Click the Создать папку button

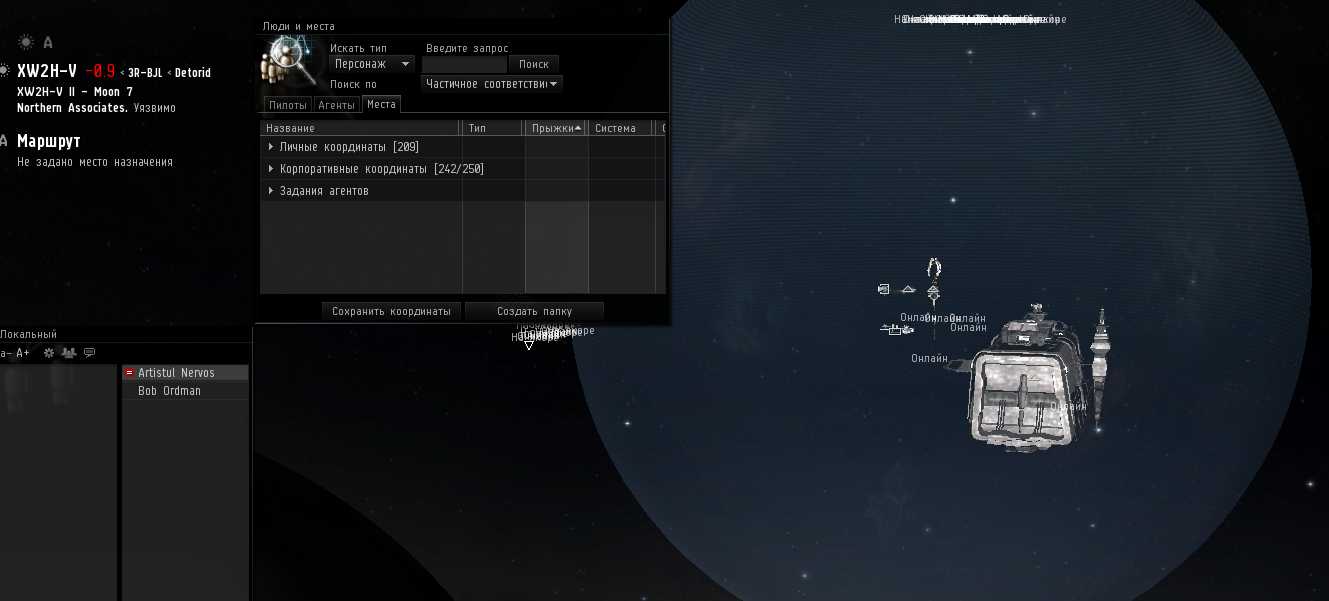pos(534,311)
